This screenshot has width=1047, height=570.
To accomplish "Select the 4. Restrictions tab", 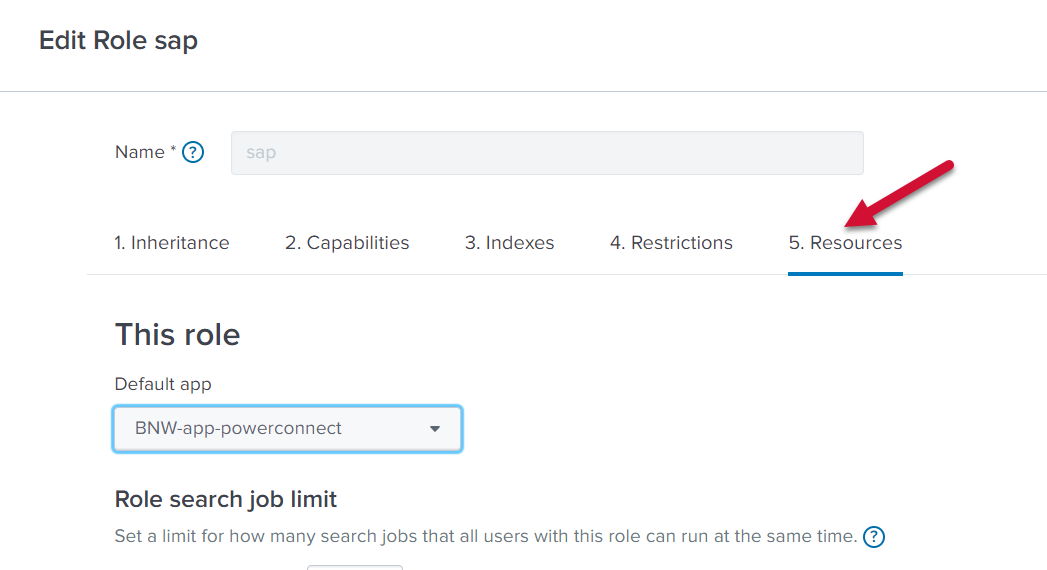I will tap(671, 243).
